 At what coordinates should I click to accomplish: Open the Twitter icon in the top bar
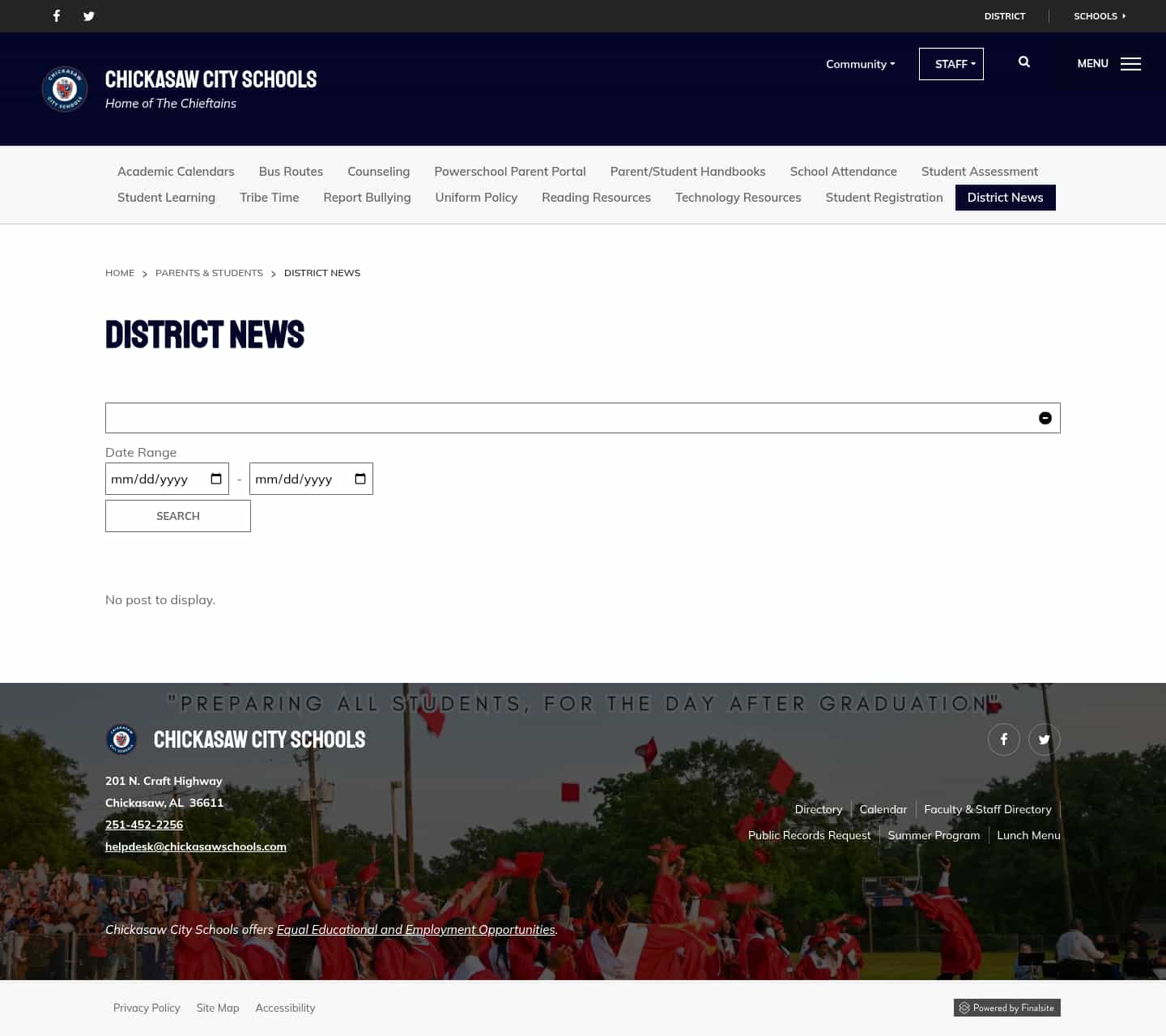click(88, 15)
